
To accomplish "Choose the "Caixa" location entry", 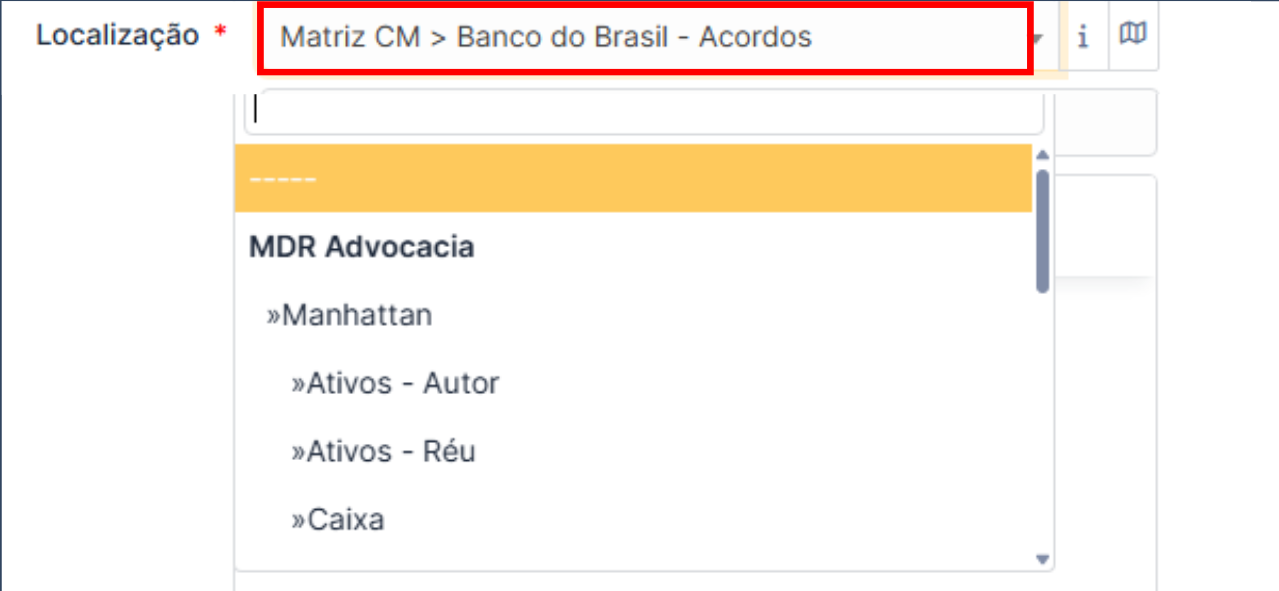I will point(340,519).
